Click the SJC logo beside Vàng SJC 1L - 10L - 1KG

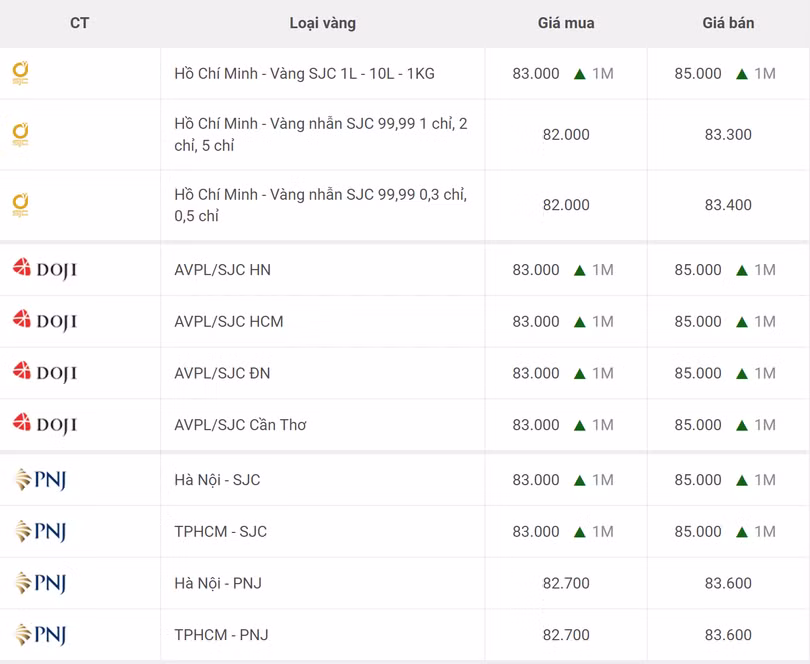[x=20, y=74]
